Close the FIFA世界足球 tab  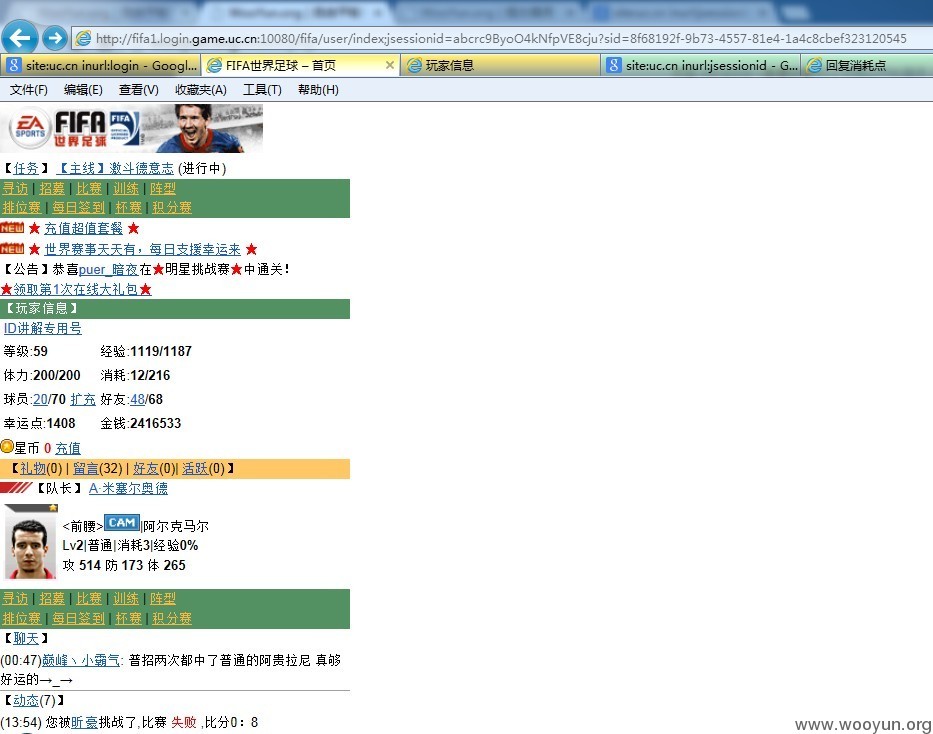click(x=390, y=65)
